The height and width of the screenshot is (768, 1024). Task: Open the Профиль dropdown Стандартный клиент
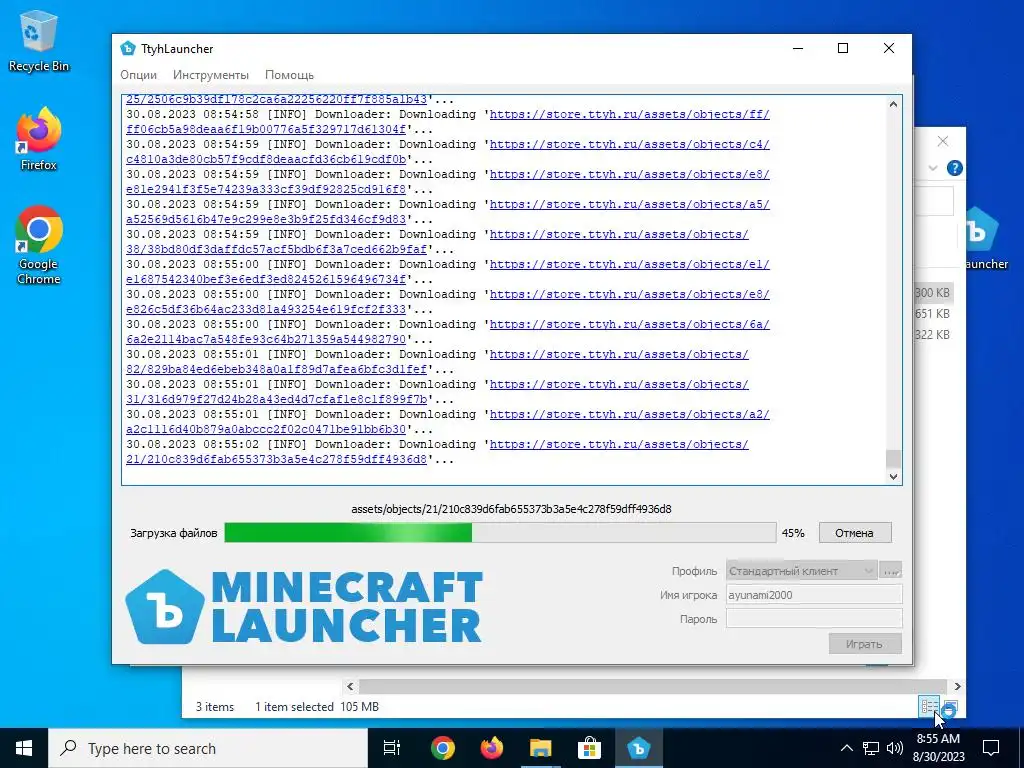tap(801, 571)
